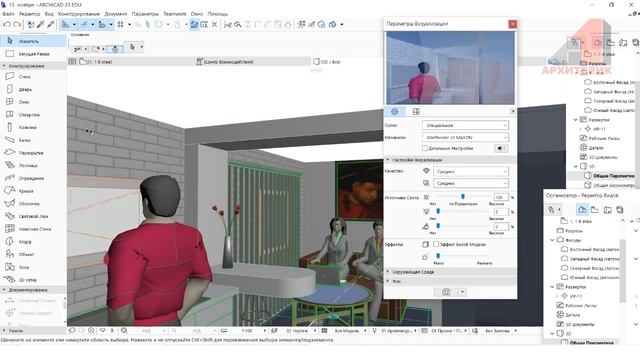Screen dimensions: 640x360
Task: Open the Параметры menu
Action: pyautogui.click(x=145, y=14)
